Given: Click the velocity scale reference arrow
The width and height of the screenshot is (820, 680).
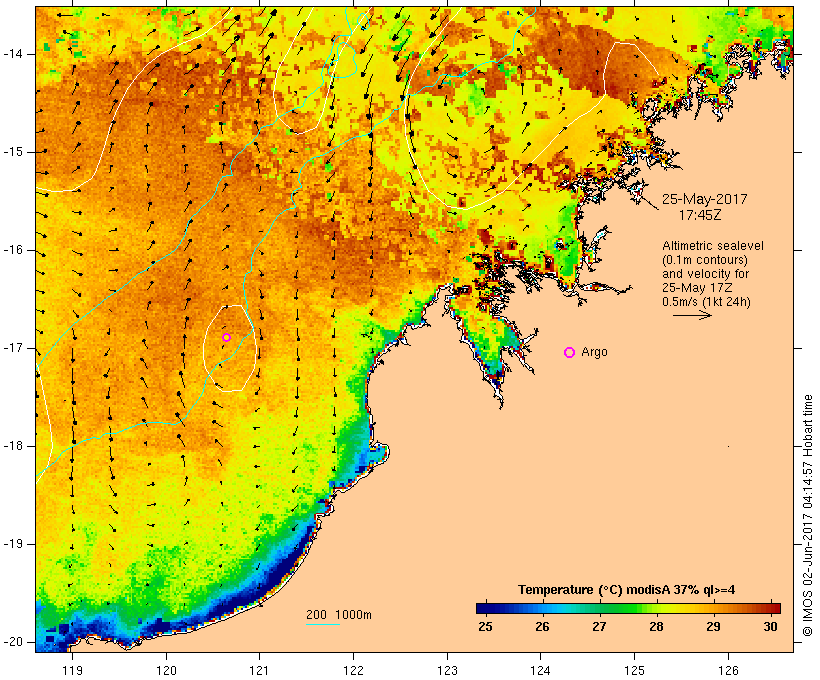Looking at the screenshot, I should coord(692,315).
